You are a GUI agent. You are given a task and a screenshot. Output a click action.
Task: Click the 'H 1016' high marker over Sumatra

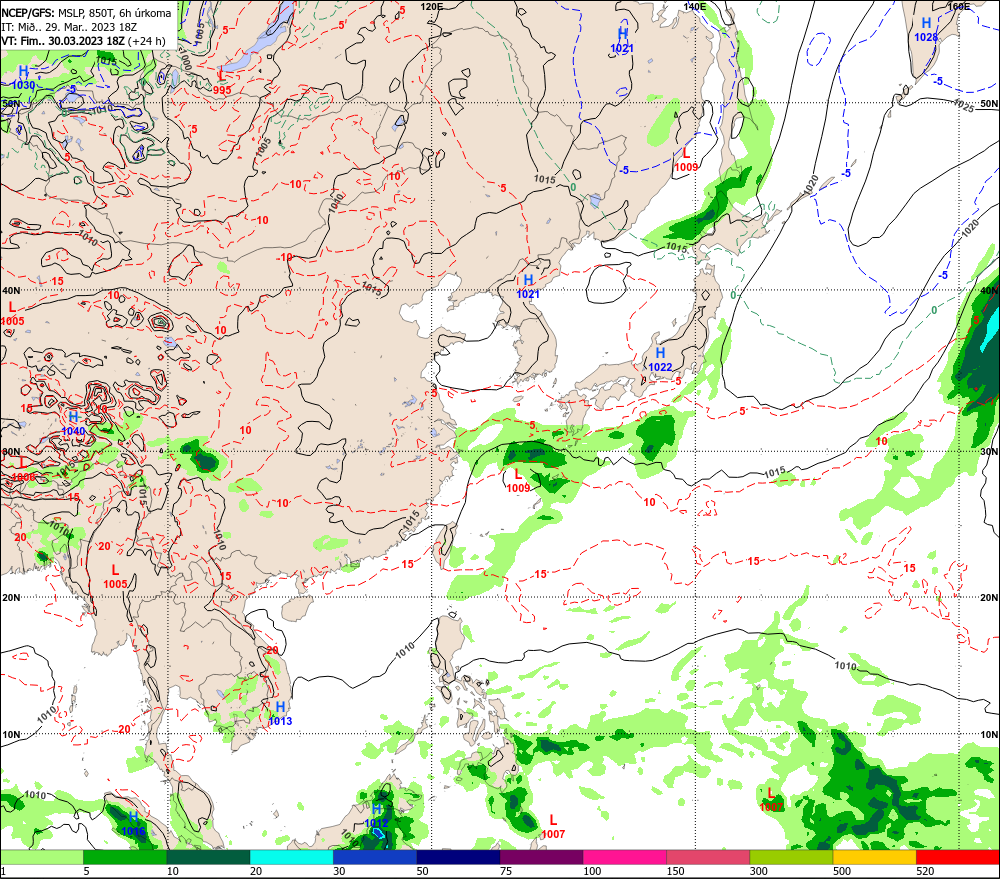click(x=133, y=824)
